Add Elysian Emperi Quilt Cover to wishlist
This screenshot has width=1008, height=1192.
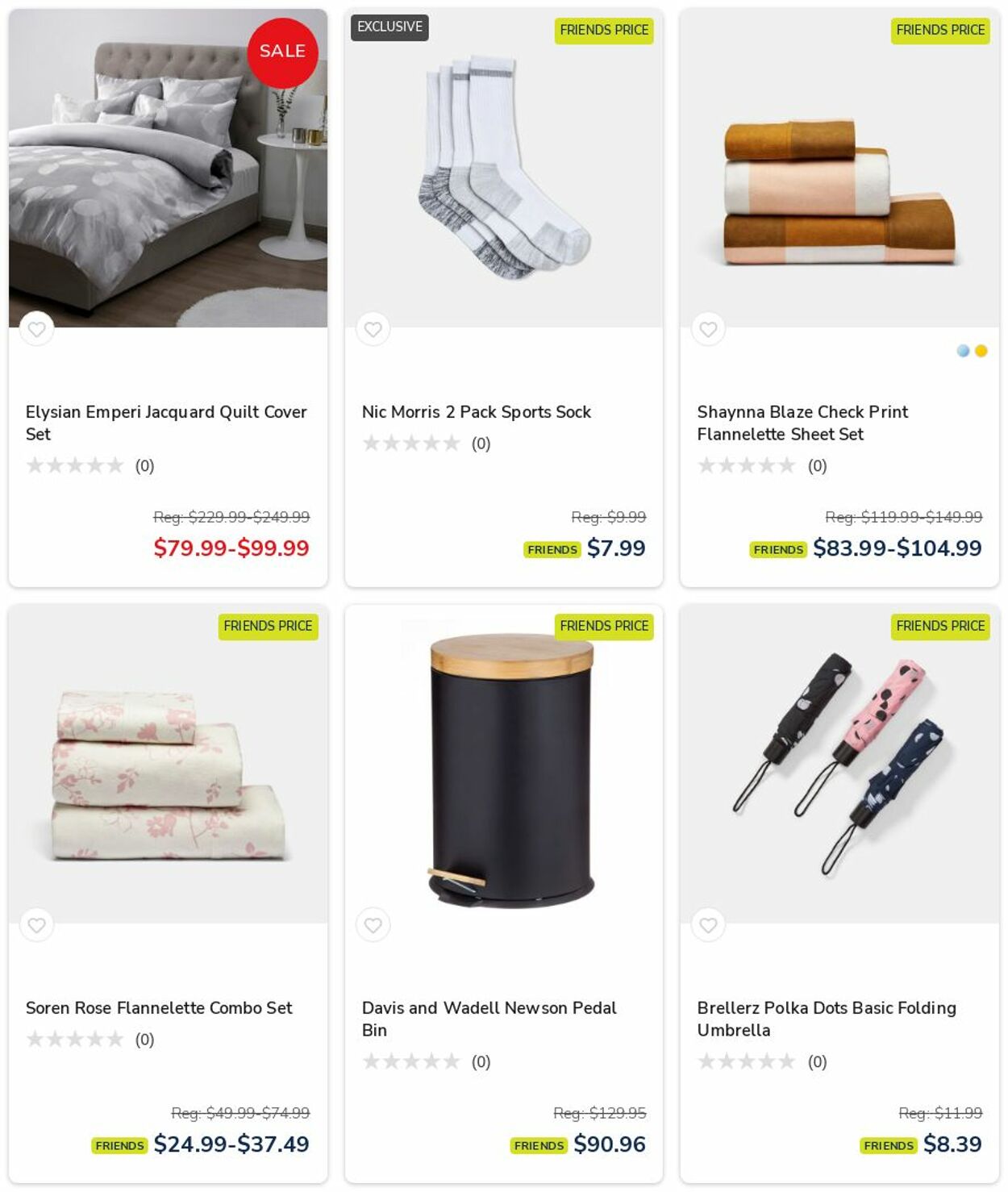pos(36,329)
